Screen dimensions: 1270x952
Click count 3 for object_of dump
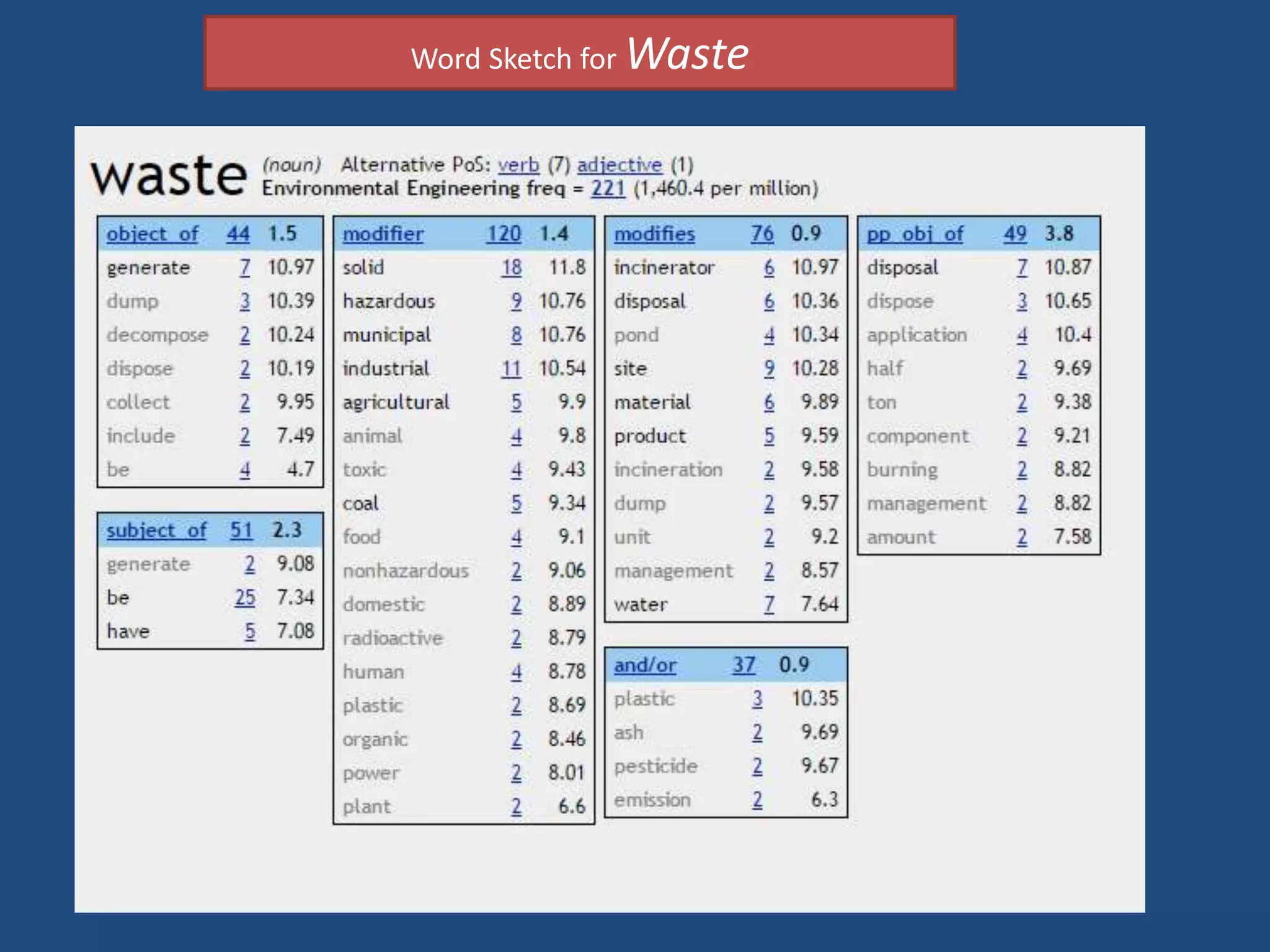pos(245,301)
